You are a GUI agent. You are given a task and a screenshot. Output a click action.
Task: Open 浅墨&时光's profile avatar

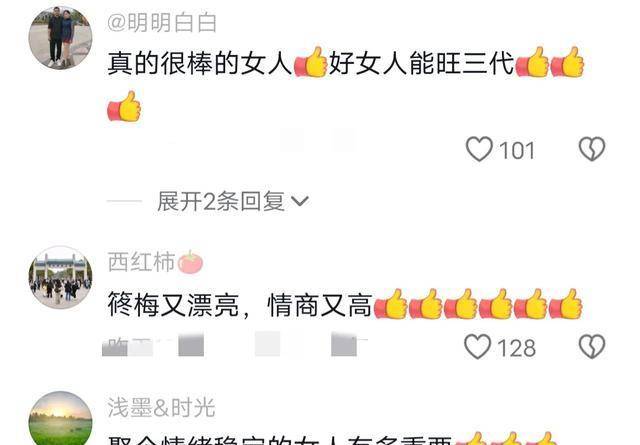pos(60,418)
